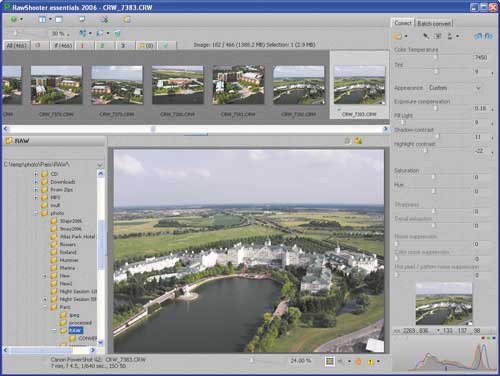Select thumbnail CRW_7383.CRW in filmstrip
Image resolution: width=500 pixels, height=376 pixels.
click(x=359, y=85)
